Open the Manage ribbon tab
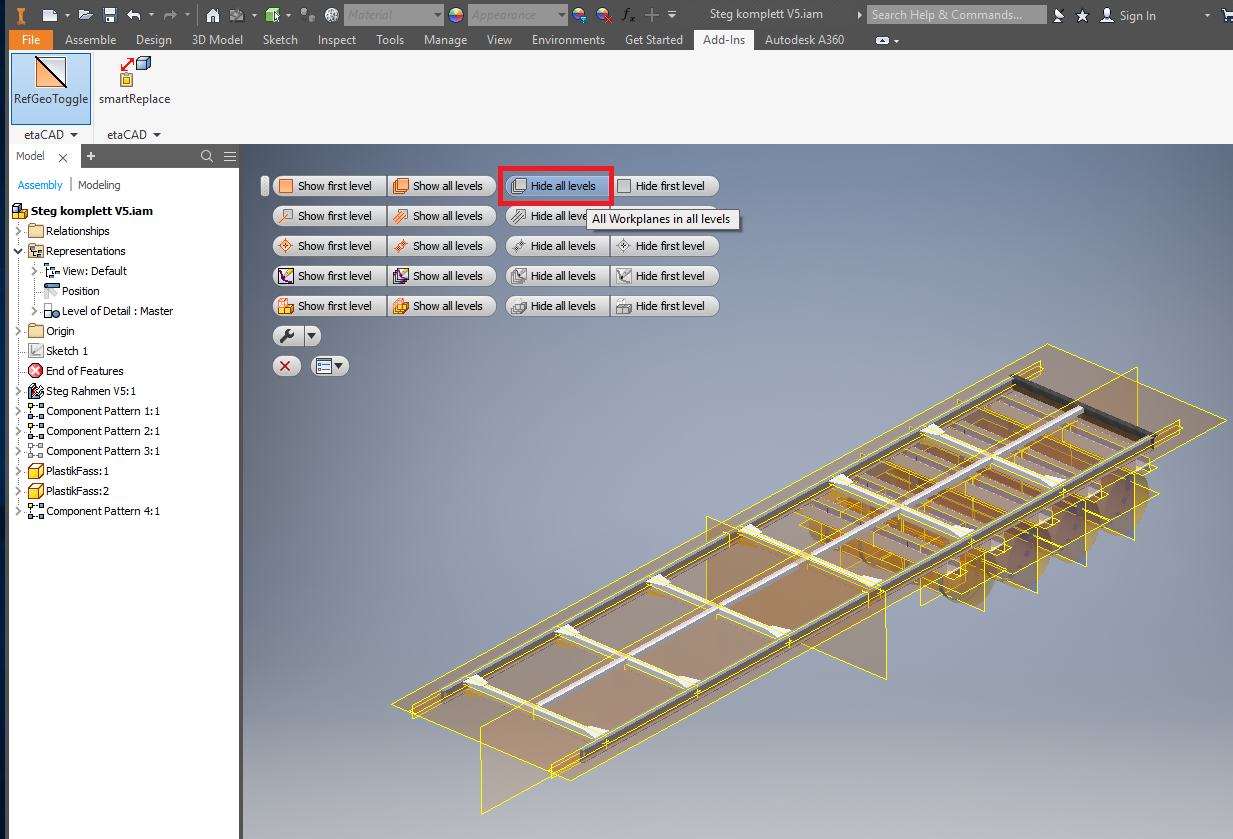The height and width of the screenshot is (839, 1233). tap(445, 40)
